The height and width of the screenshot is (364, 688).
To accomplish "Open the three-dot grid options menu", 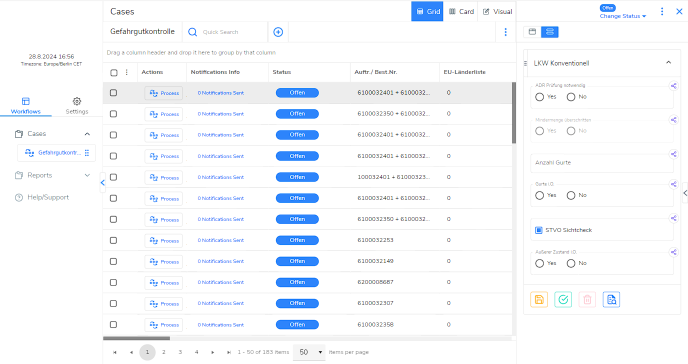I will (505, 32).
